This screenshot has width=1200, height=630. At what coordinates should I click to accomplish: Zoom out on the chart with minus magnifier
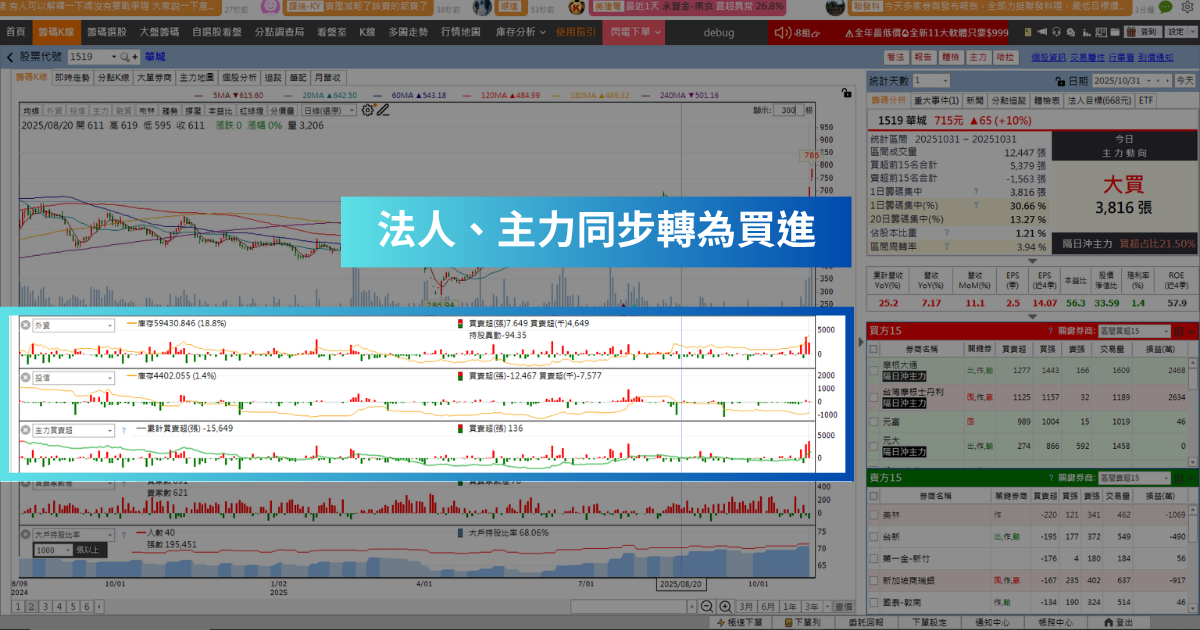(707, 606)
